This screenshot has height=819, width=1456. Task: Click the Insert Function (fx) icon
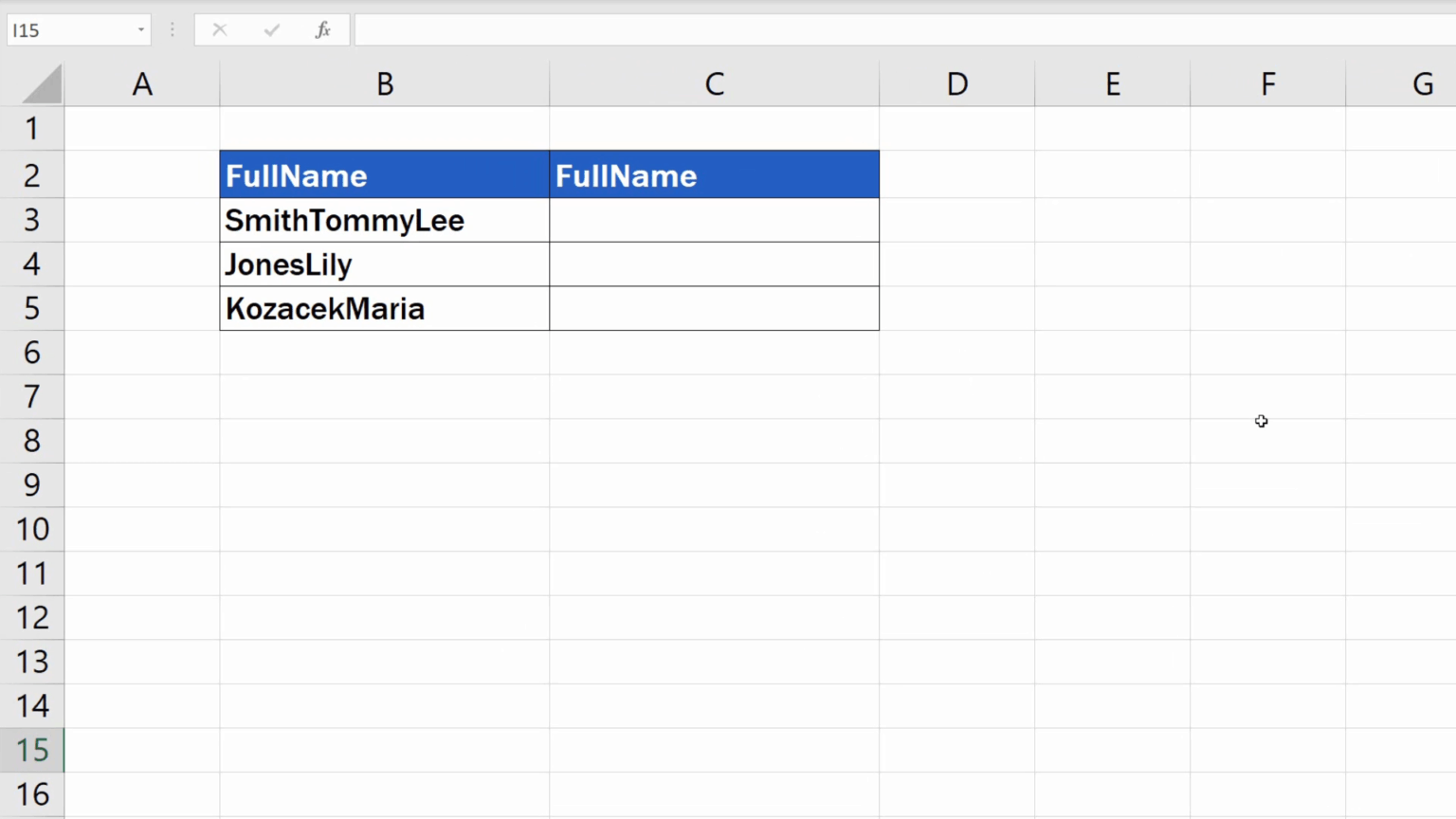(322, 29)
